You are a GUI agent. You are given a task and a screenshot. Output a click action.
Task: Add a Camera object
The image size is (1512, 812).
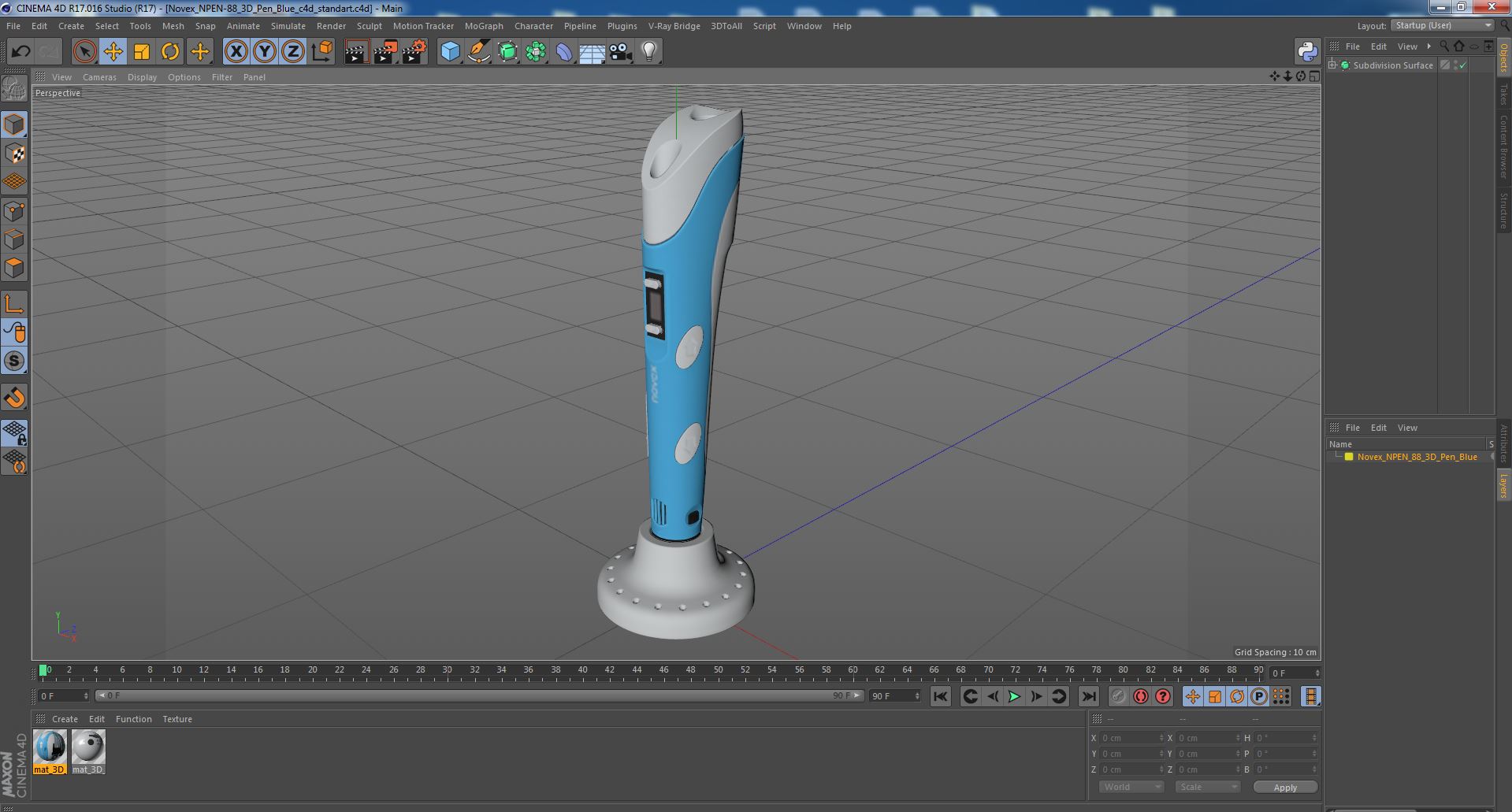[620, 52]
